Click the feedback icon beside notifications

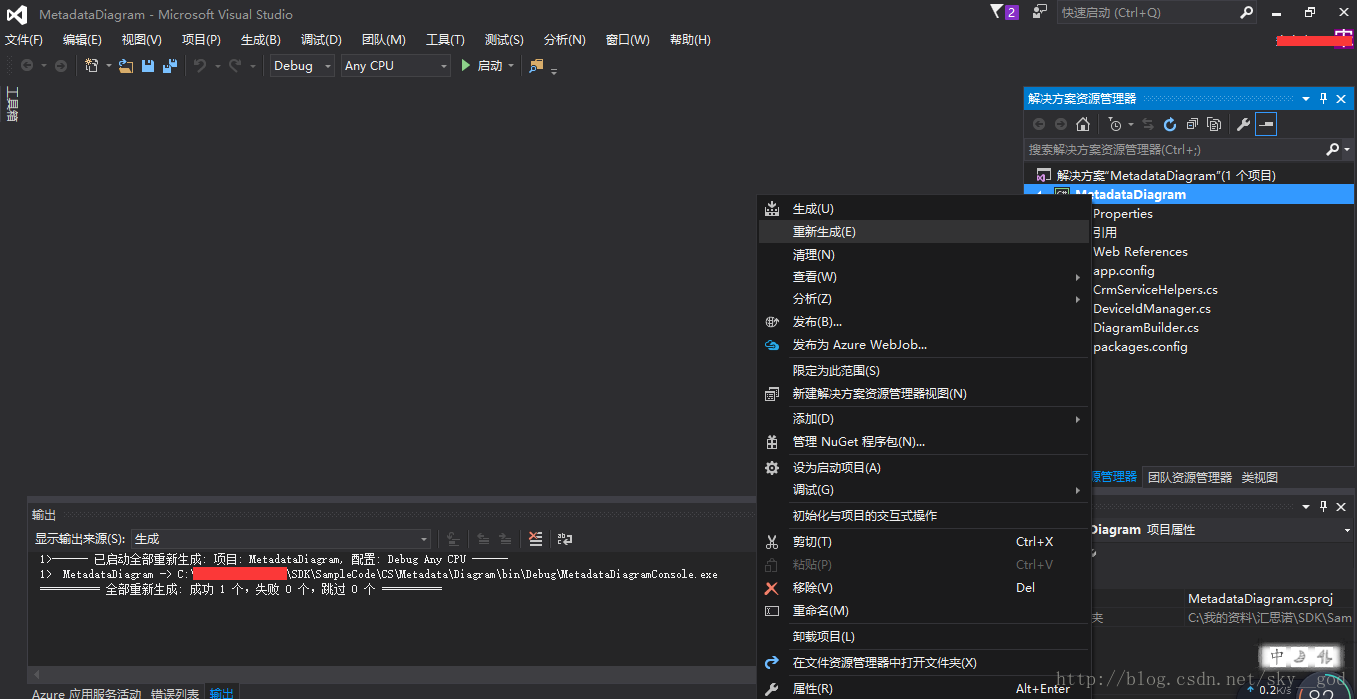click(1040, 12)
